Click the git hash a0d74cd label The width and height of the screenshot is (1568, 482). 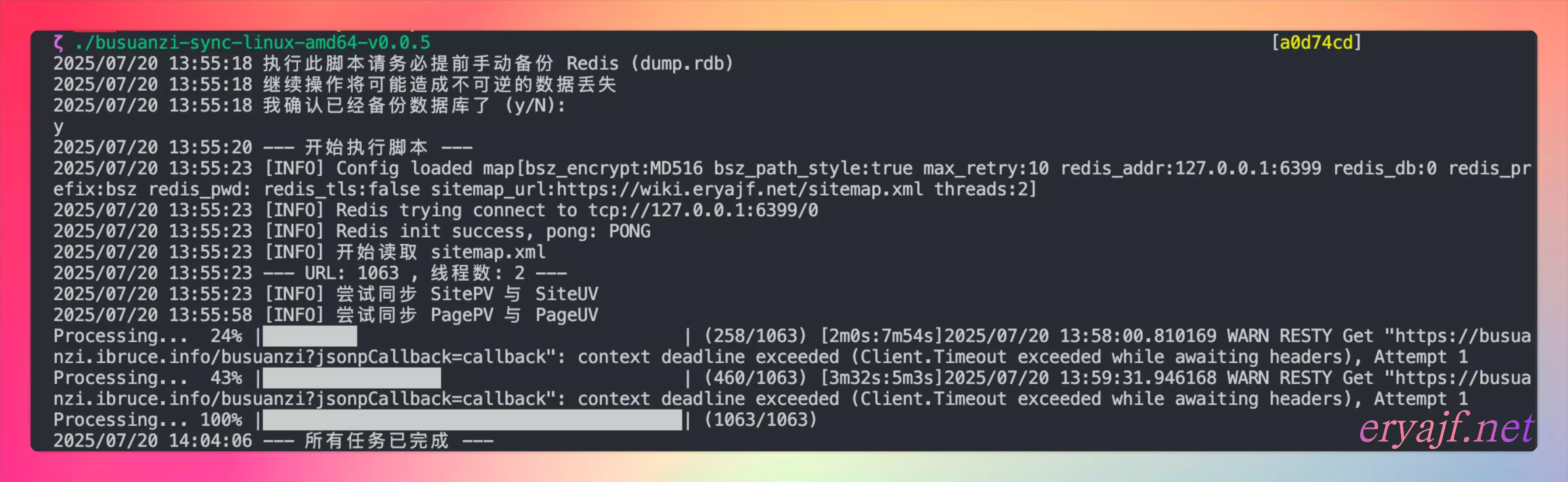tap(1316, 43)
